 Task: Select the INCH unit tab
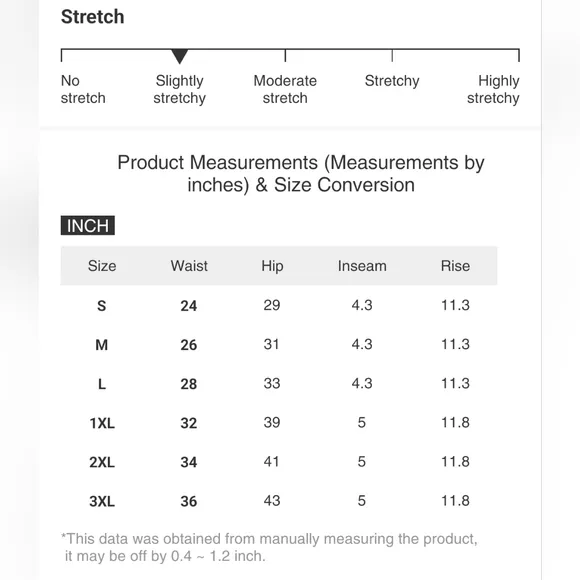tap(88, 225)
